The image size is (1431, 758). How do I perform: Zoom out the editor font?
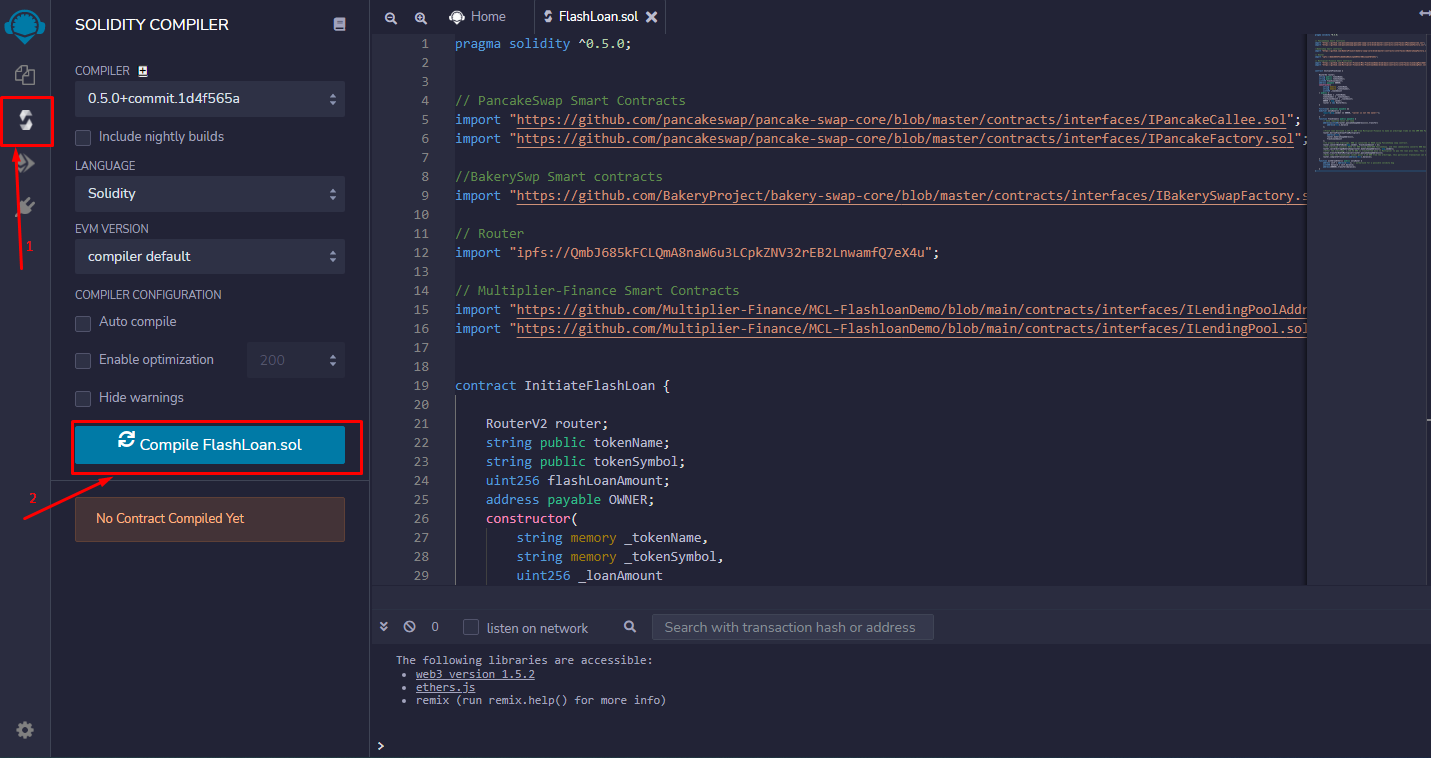[391, 17]
